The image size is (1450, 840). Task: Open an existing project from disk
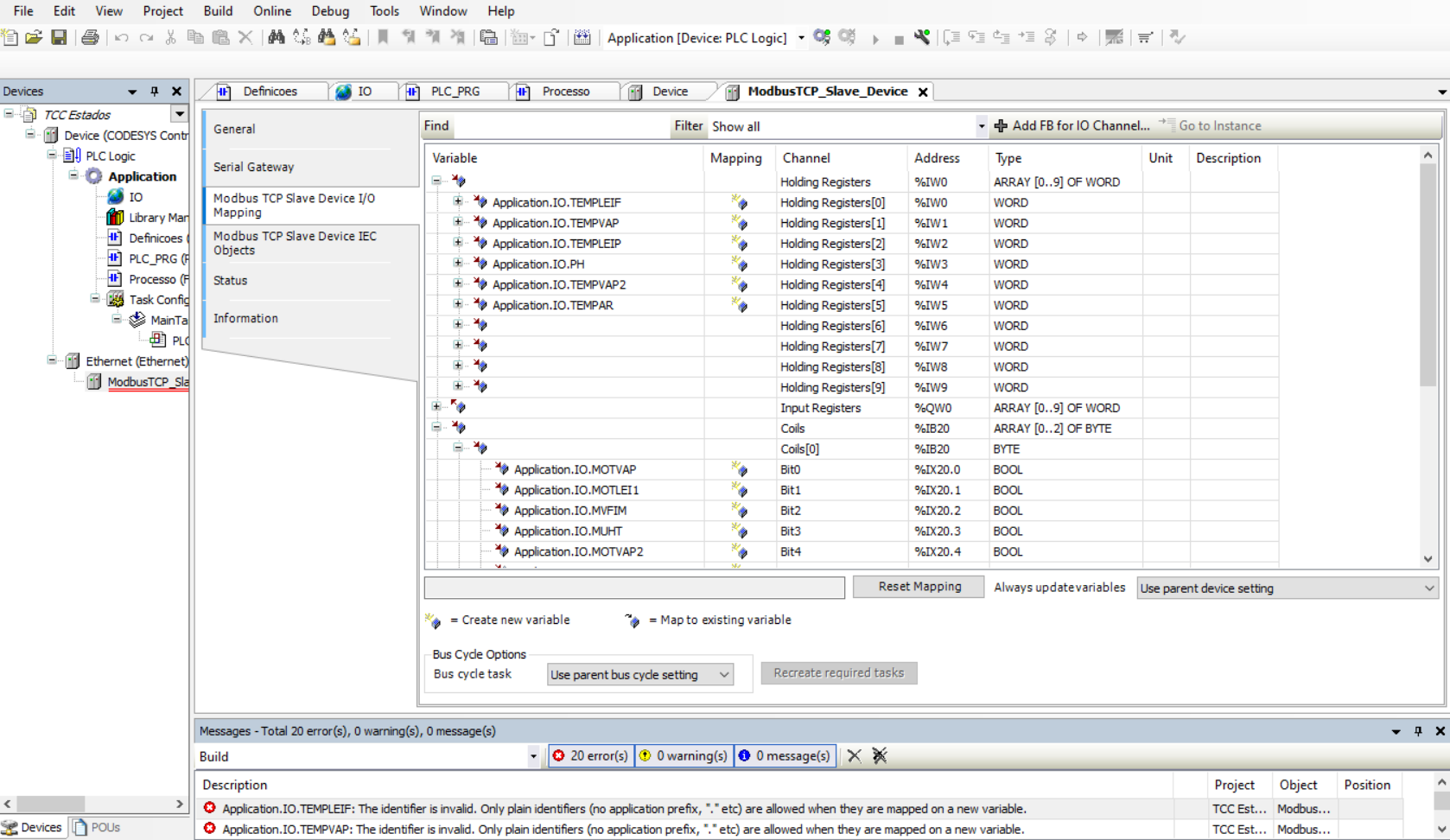pos(34,37)
